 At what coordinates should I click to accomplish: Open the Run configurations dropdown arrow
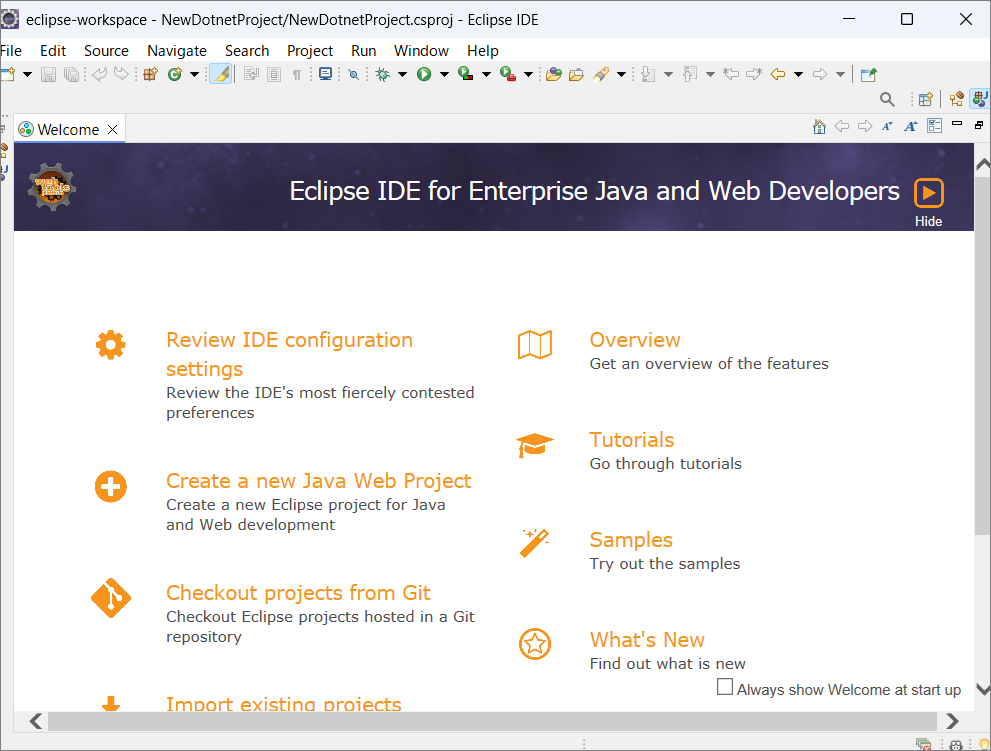tap(444, 75)
